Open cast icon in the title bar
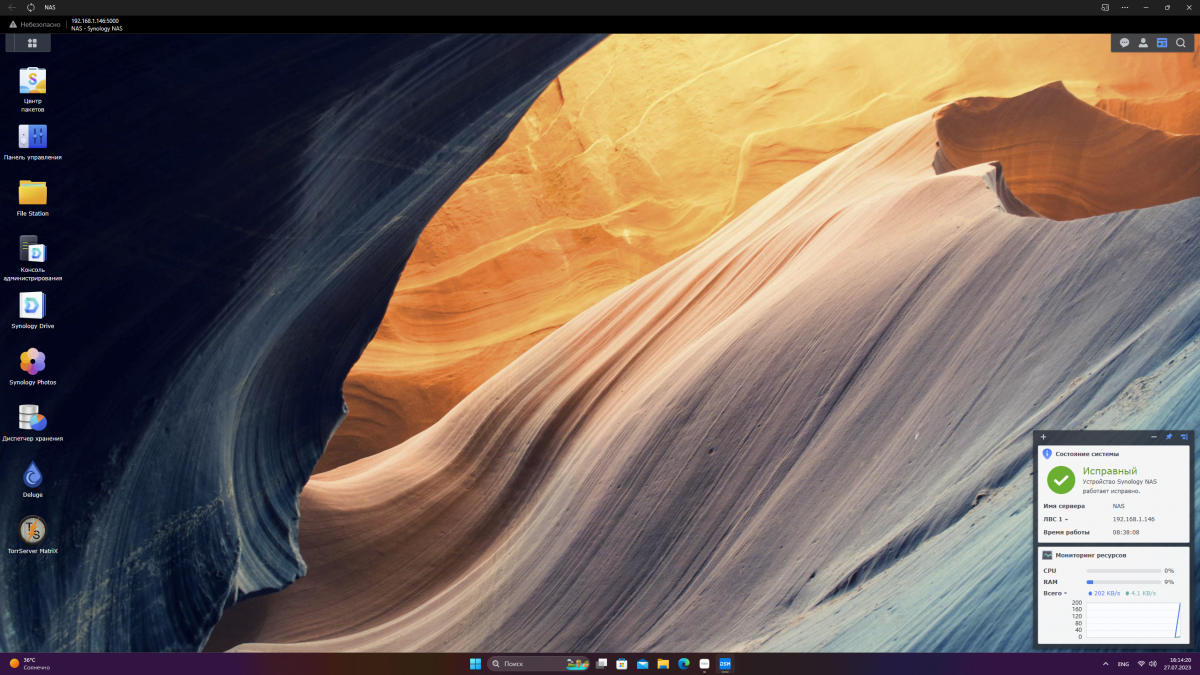The image size is (1200, 675). tap(1105, 7)
